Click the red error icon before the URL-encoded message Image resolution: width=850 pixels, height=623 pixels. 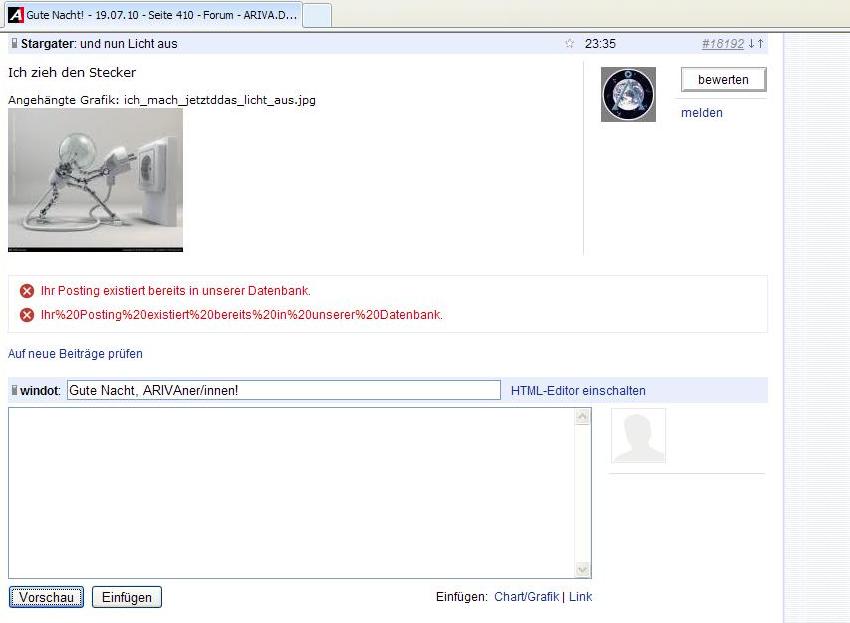click(27, 315)
